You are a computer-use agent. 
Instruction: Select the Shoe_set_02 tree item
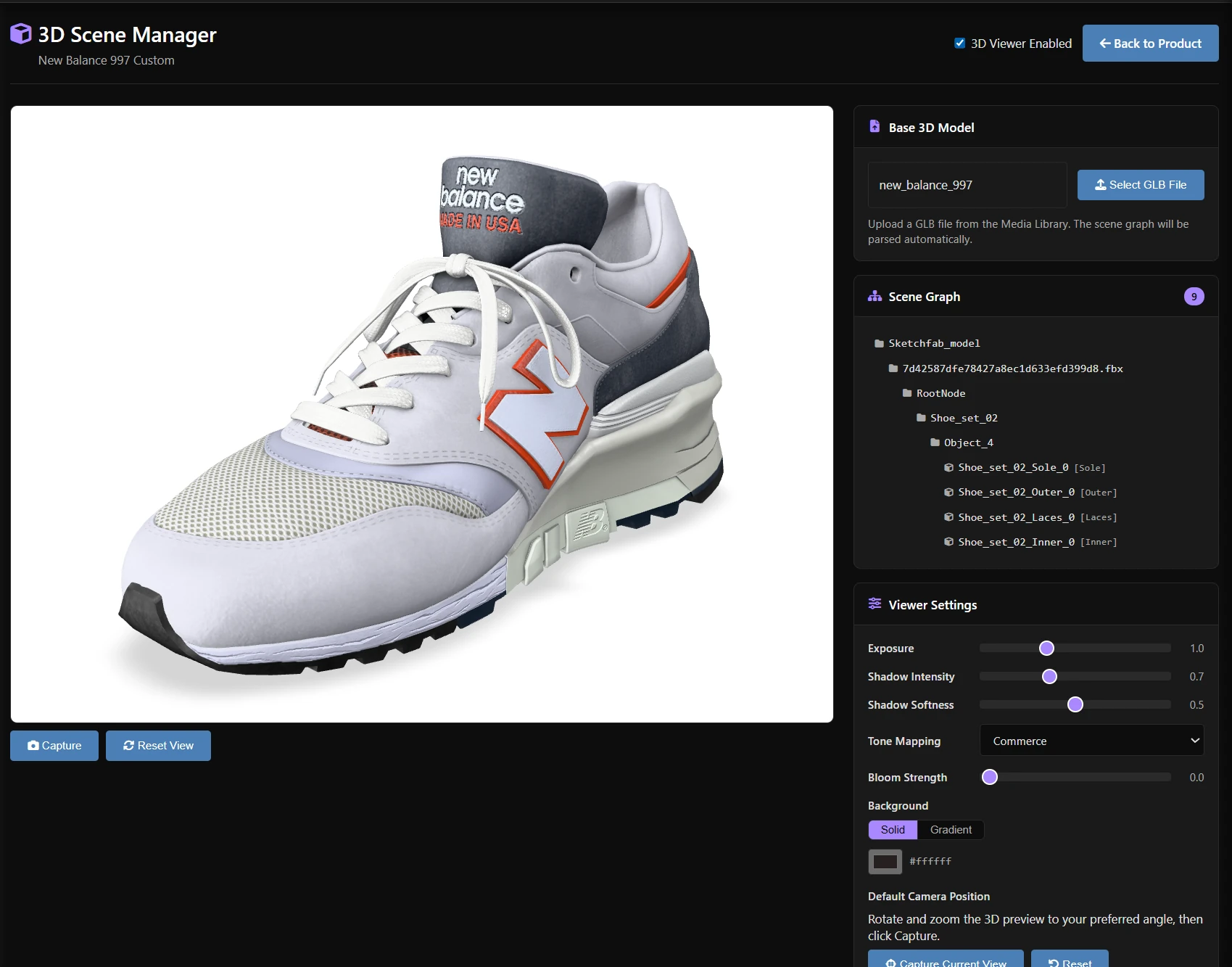coord(964,418)
